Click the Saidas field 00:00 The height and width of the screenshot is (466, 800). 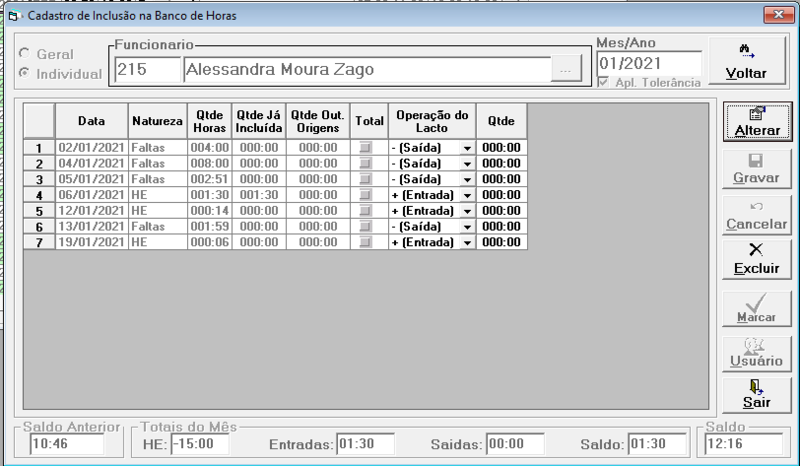click(x=516, y=444)
